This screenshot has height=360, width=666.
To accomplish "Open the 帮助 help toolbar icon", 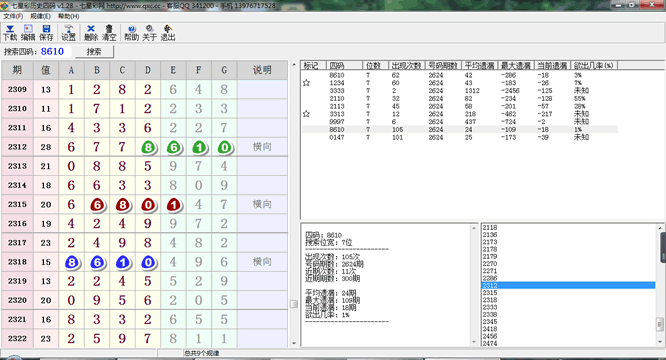I will tap(131, 33).
